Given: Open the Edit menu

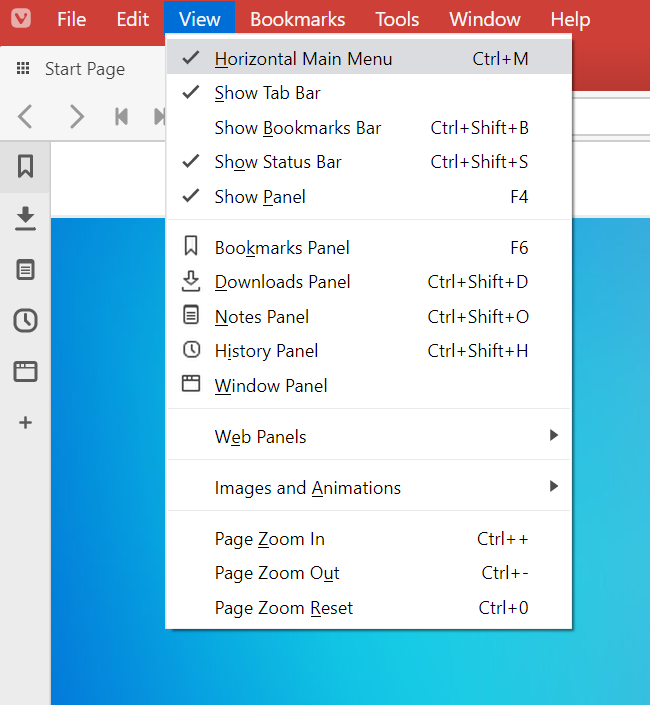Looking at the screenshot, I should [x=133, y=19].
